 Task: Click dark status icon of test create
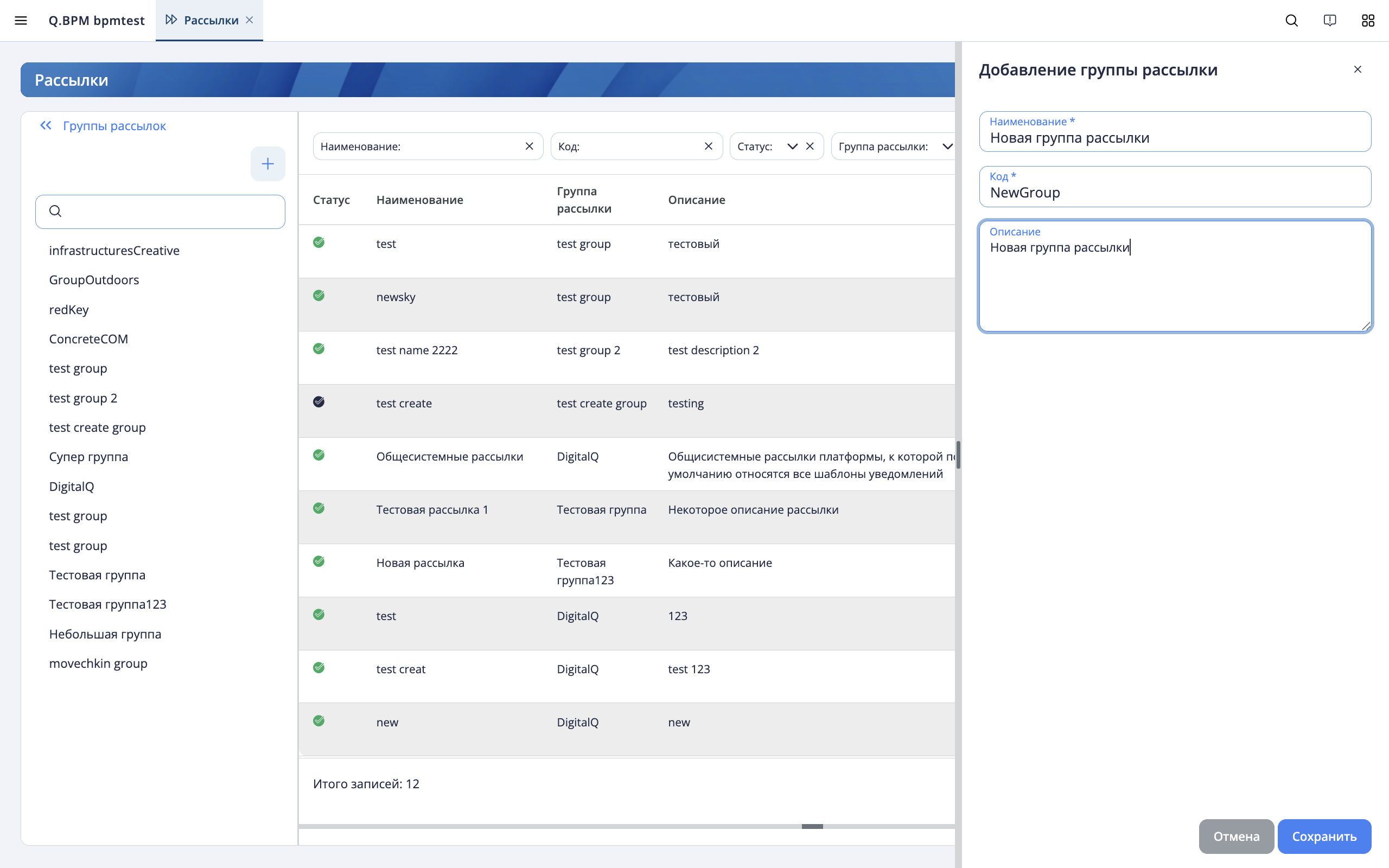tap(319, 402)
